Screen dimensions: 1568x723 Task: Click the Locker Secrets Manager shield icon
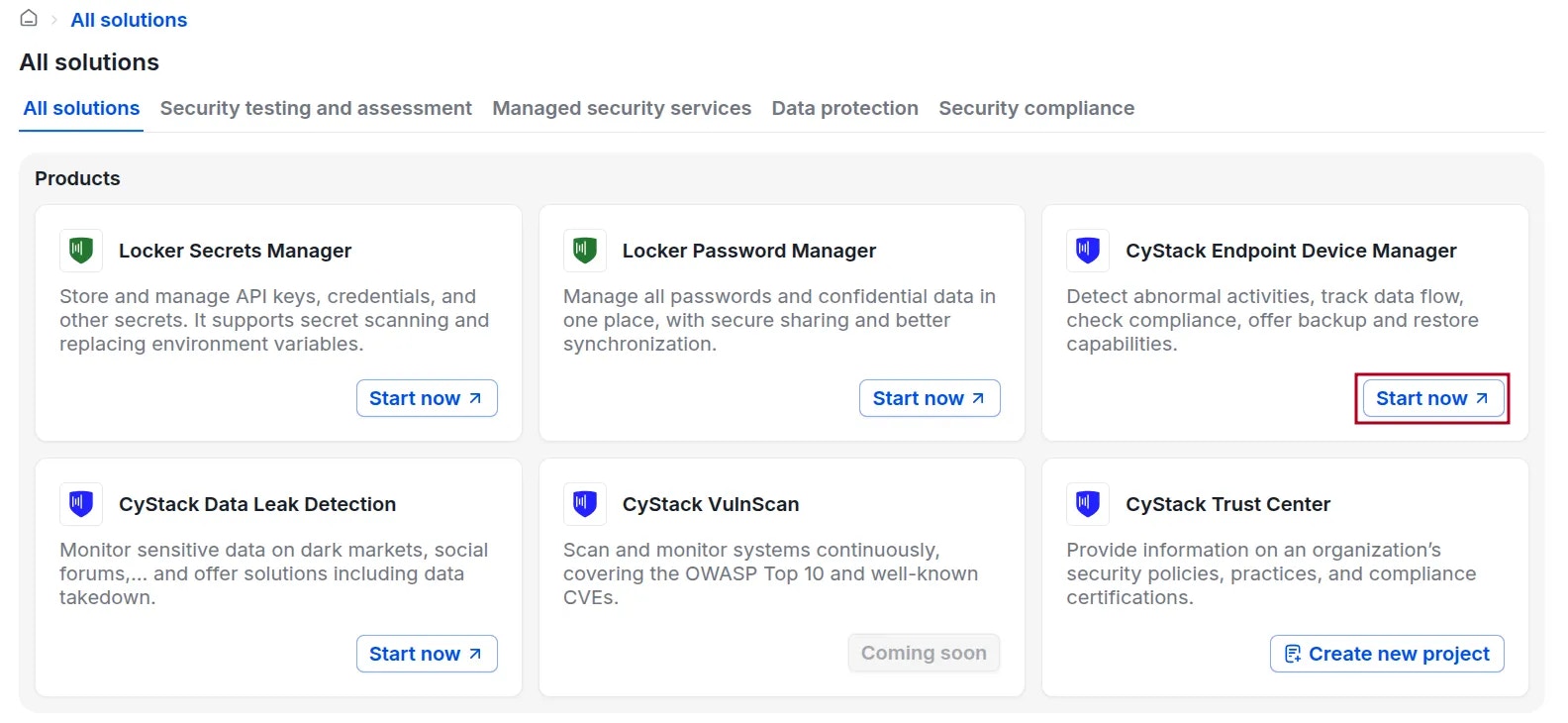click(x=81, y=251)
